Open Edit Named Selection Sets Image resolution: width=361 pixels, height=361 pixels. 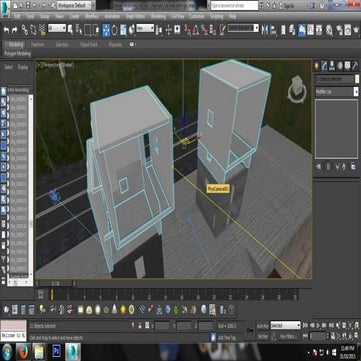tap(222, 30)
